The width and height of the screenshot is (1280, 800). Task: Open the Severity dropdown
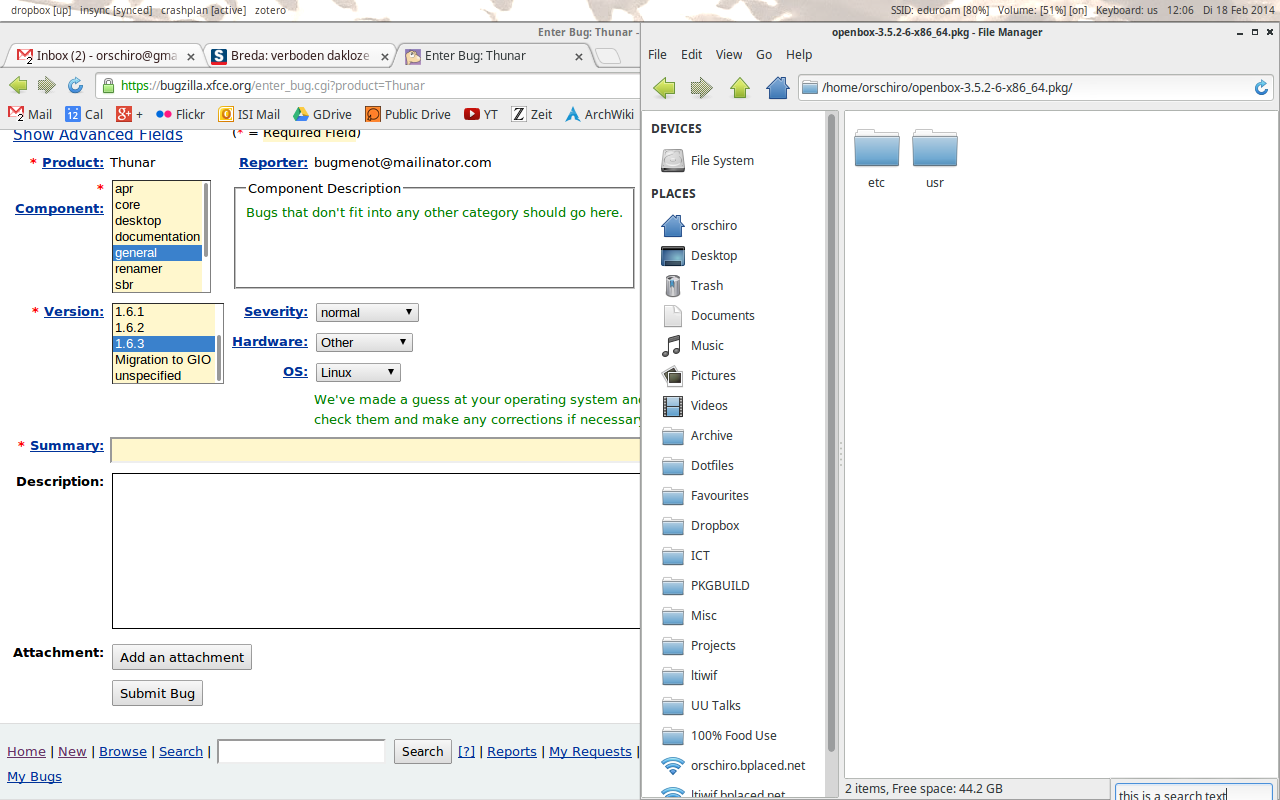(x=367, y=313)
